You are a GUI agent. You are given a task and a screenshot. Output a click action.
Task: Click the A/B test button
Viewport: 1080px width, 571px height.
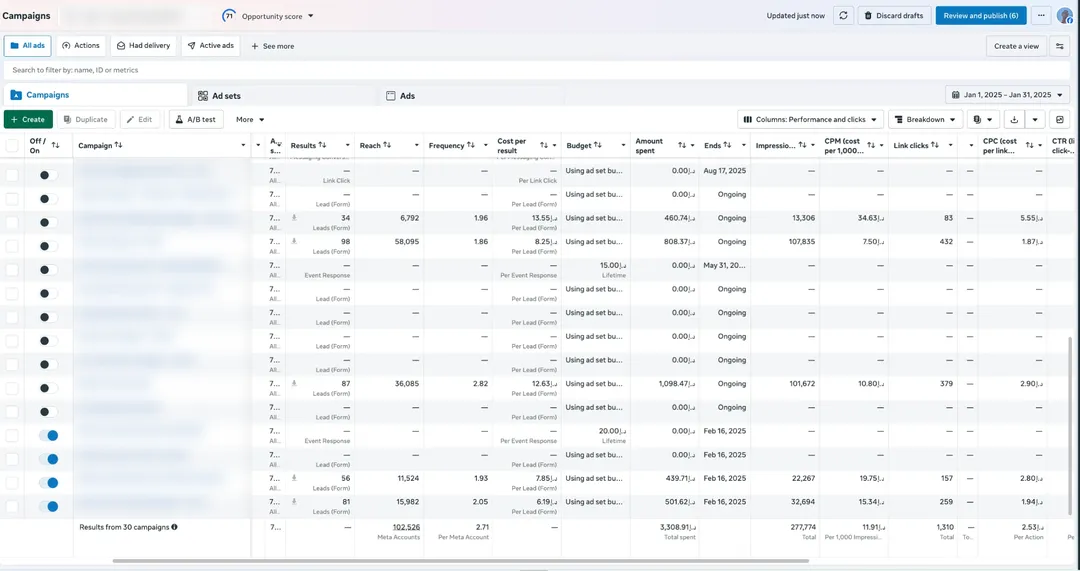[x=196, y=119]
